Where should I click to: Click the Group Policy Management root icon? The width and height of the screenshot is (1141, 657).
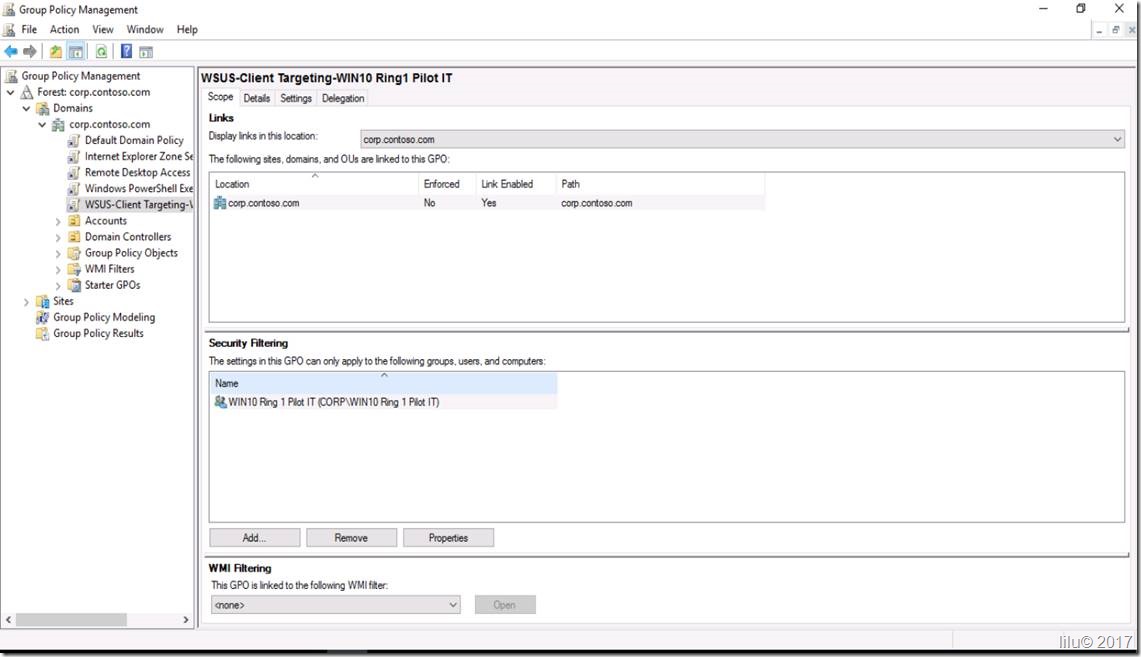pyautogui.click(x=11, y=76)
